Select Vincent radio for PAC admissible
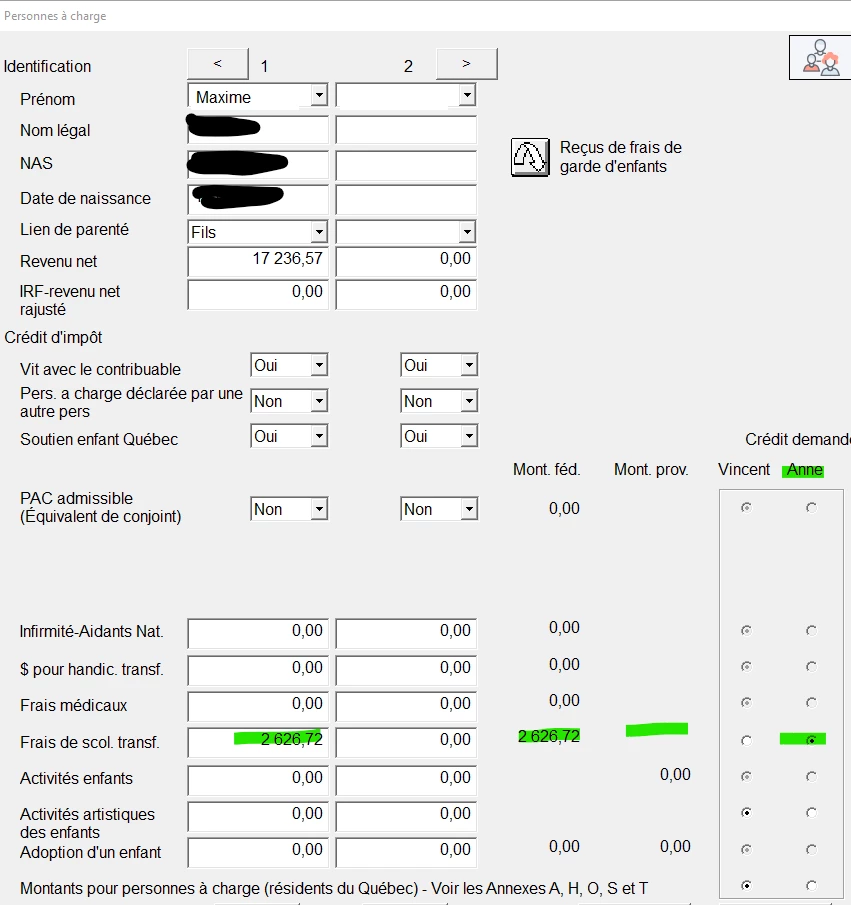Viewport: 851px width, 905px height. pos(747,507)
